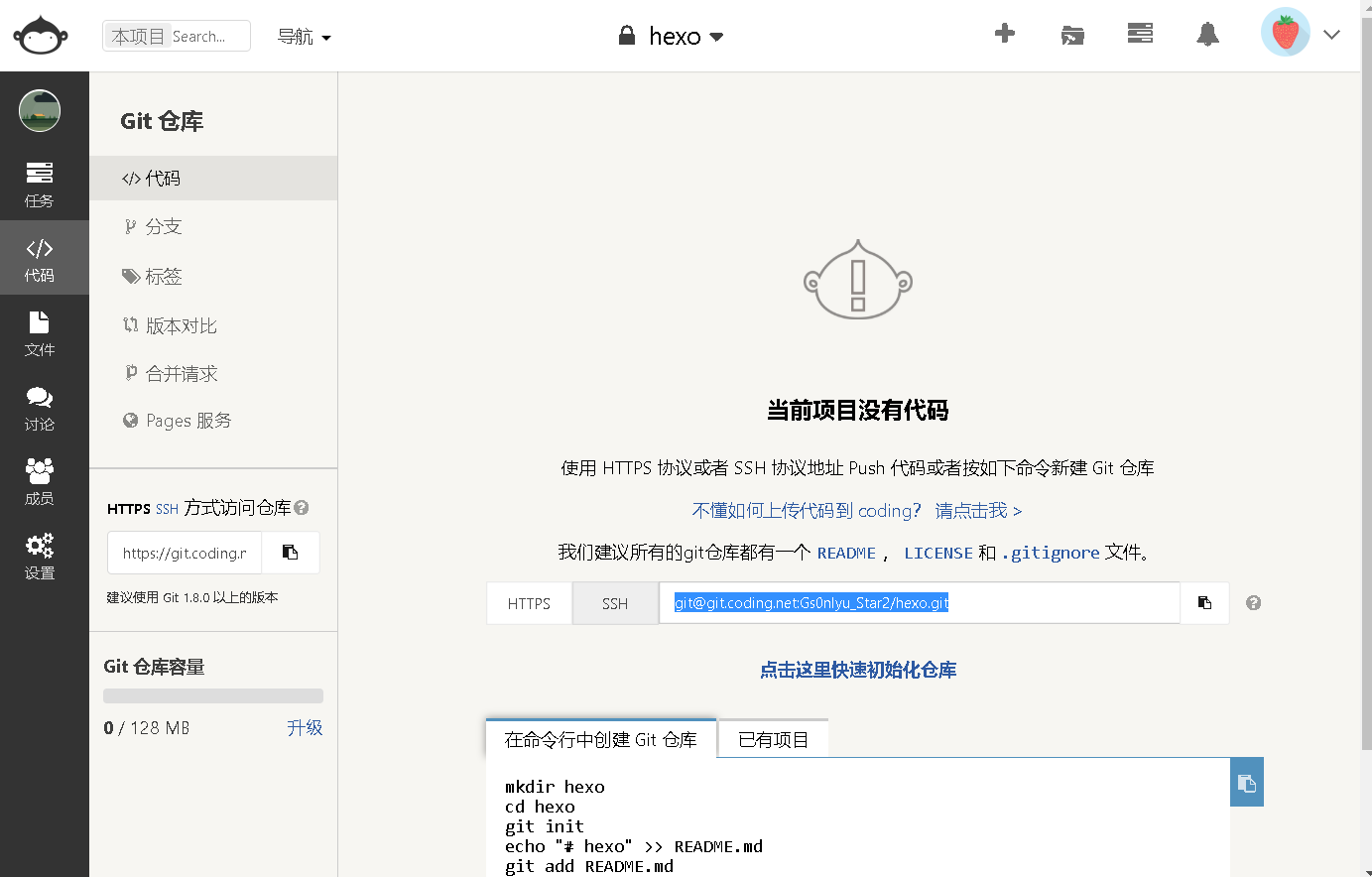The height and width of the screenshot is (877, 1372).
Task: Open the task list icon in header
Action: click(1140, 35)
